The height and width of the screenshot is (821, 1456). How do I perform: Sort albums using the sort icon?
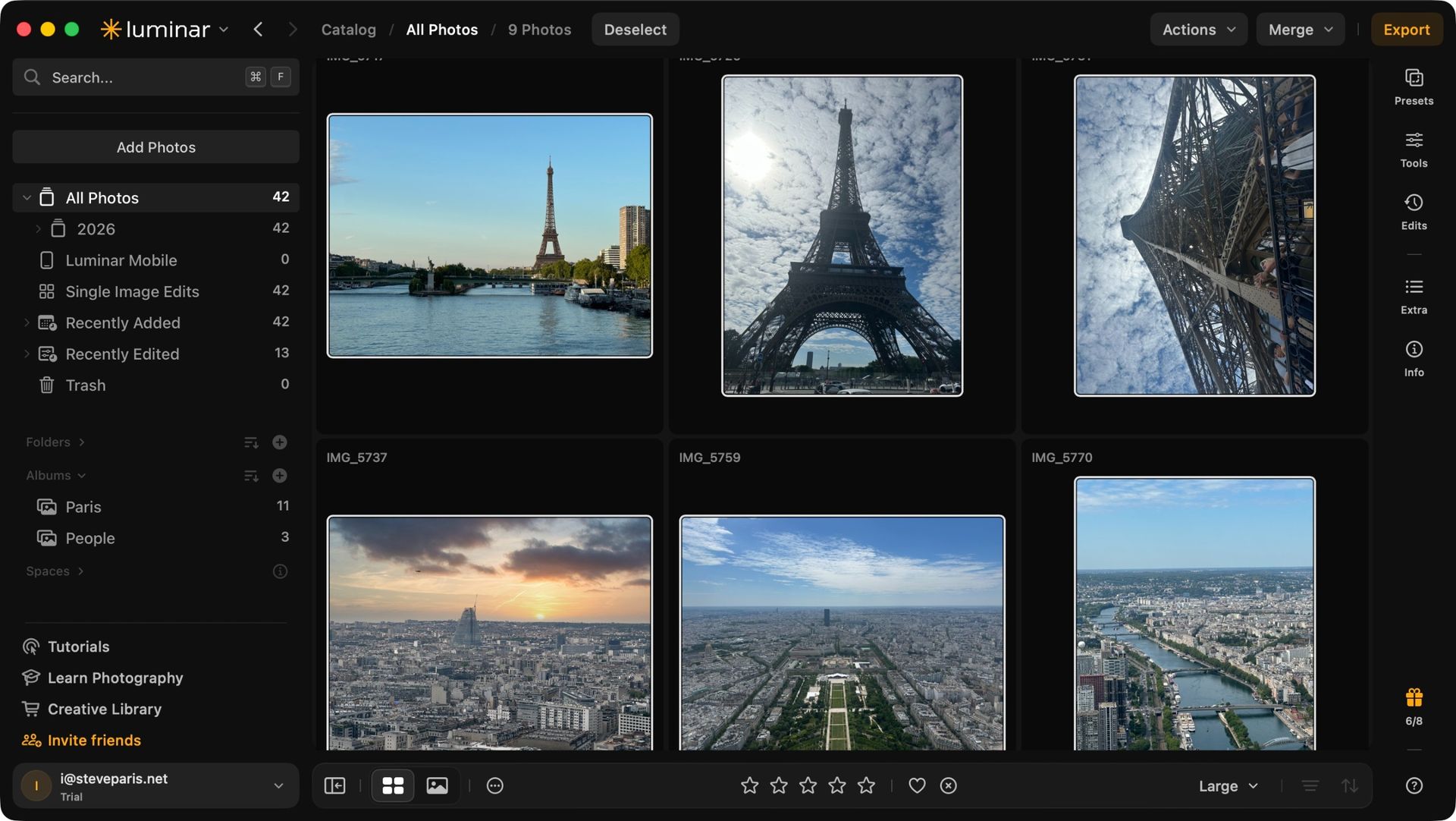(x=251, y=476)
